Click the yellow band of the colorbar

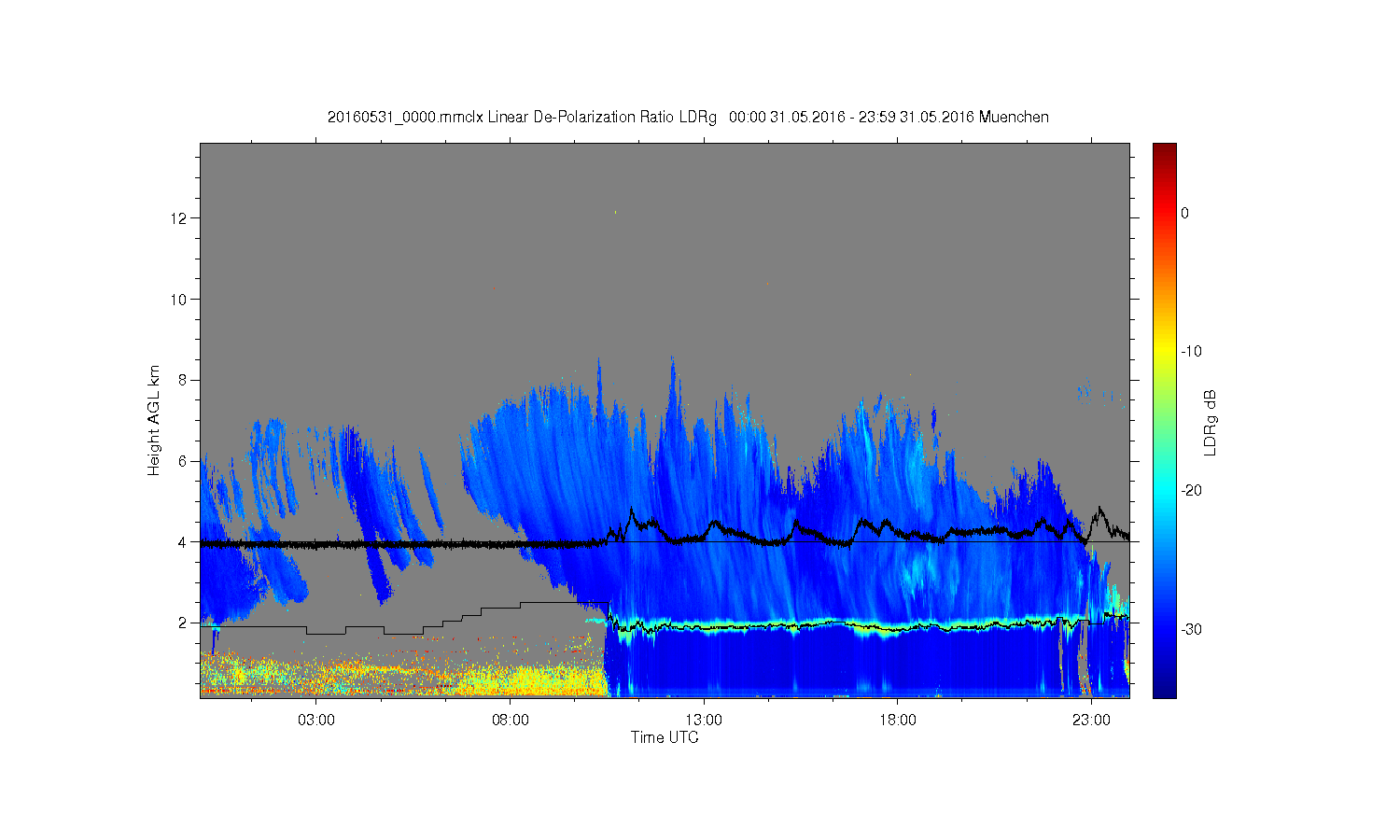coord(1165,352)
